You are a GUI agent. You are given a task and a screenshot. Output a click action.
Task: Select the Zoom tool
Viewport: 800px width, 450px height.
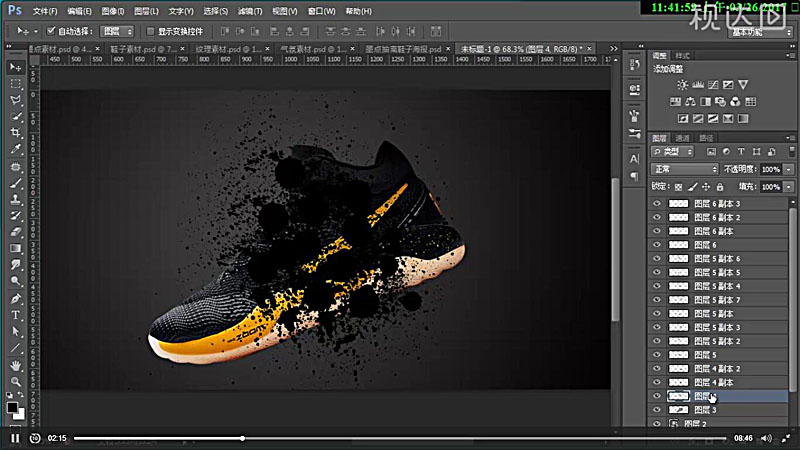[x=15, y=382]
